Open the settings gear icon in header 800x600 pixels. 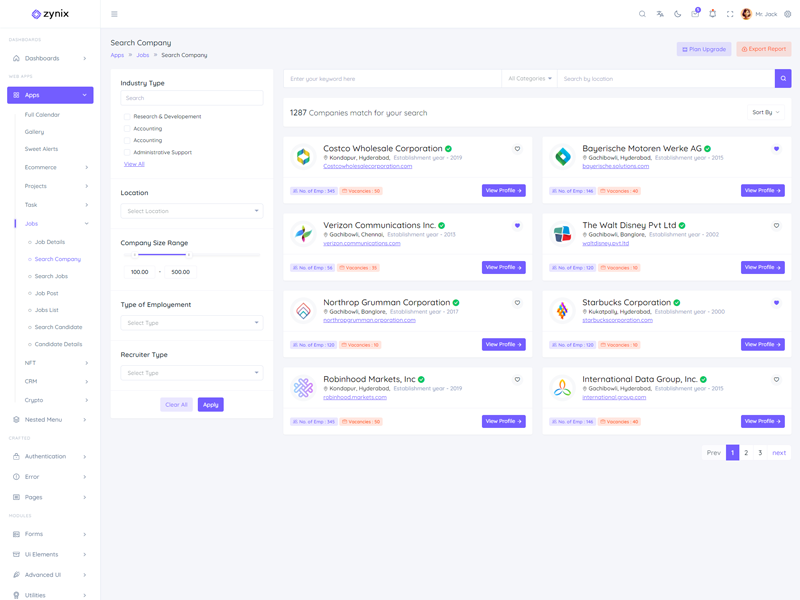point(788,14)
